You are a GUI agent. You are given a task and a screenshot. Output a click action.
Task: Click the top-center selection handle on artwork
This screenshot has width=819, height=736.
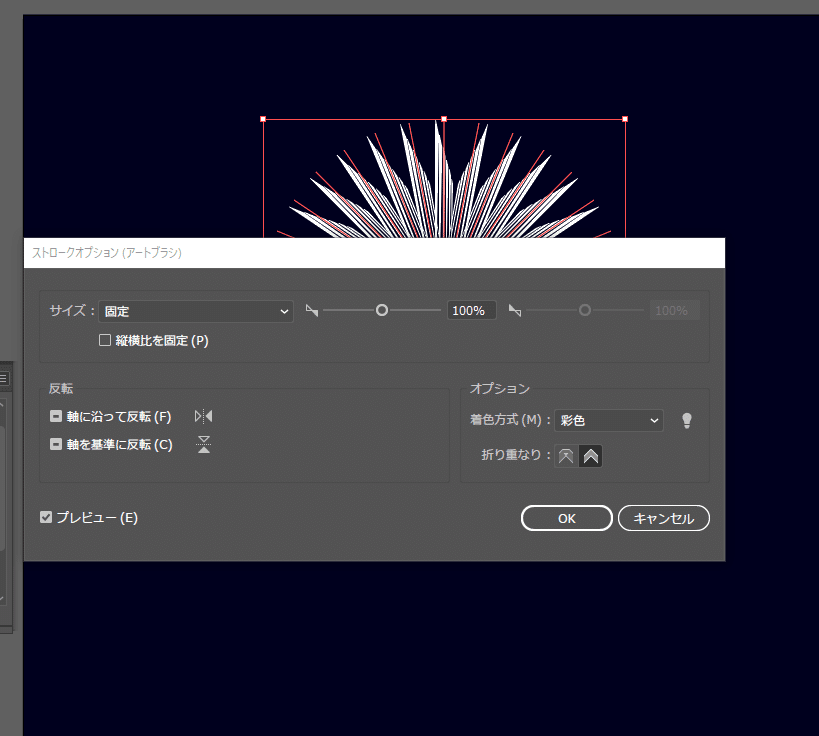444,119
